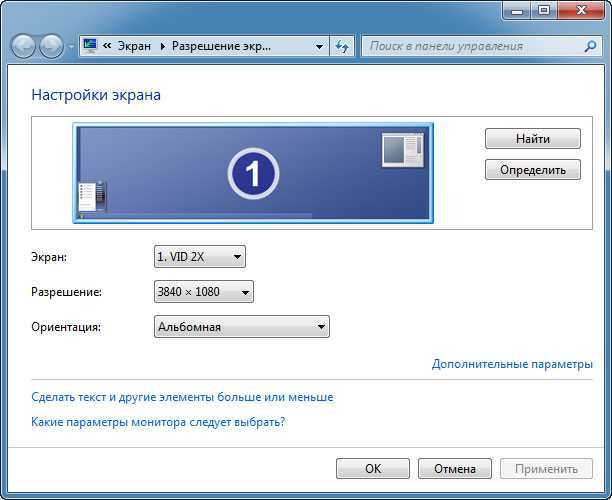Open the recent pages dropdown beside navigation arrows
This screenshot has width=612, height=500.
71,46
